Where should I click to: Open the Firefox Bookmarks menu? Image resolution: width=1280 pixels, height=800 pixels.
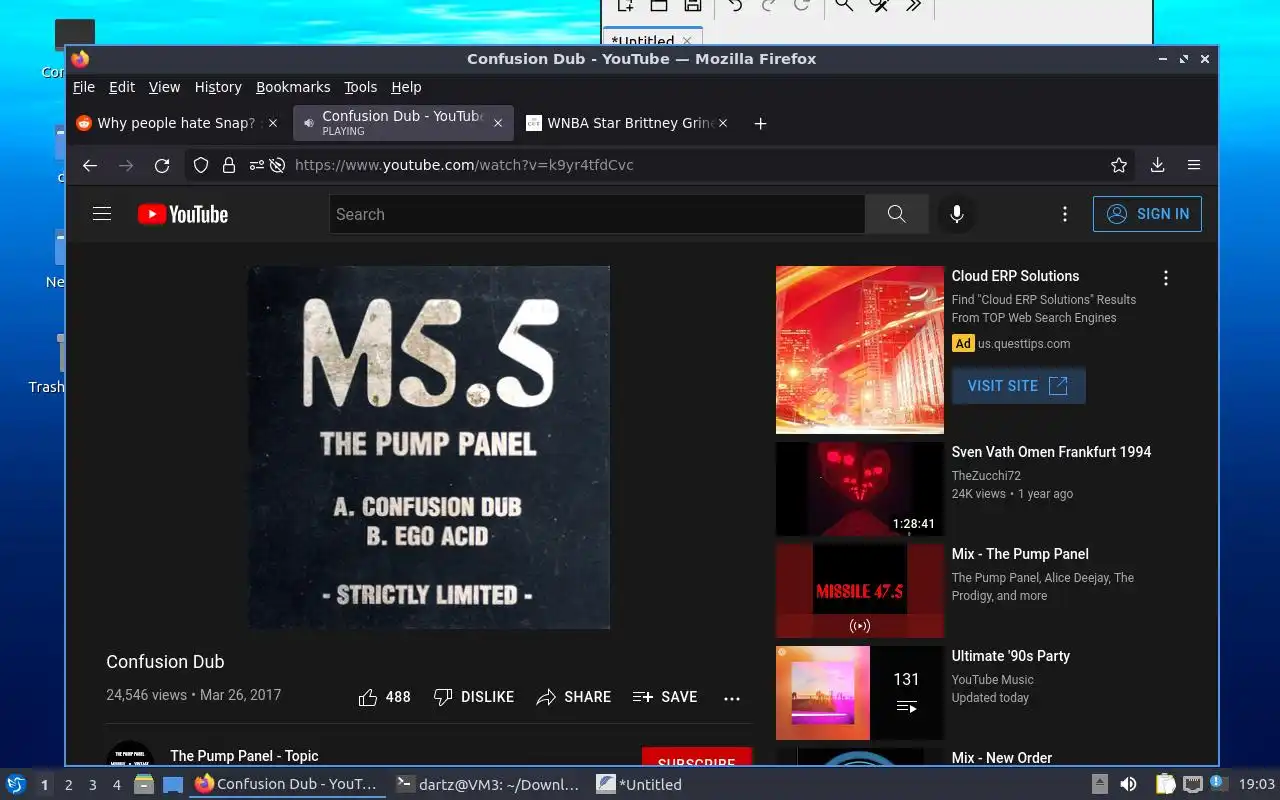tap(293, 87)
